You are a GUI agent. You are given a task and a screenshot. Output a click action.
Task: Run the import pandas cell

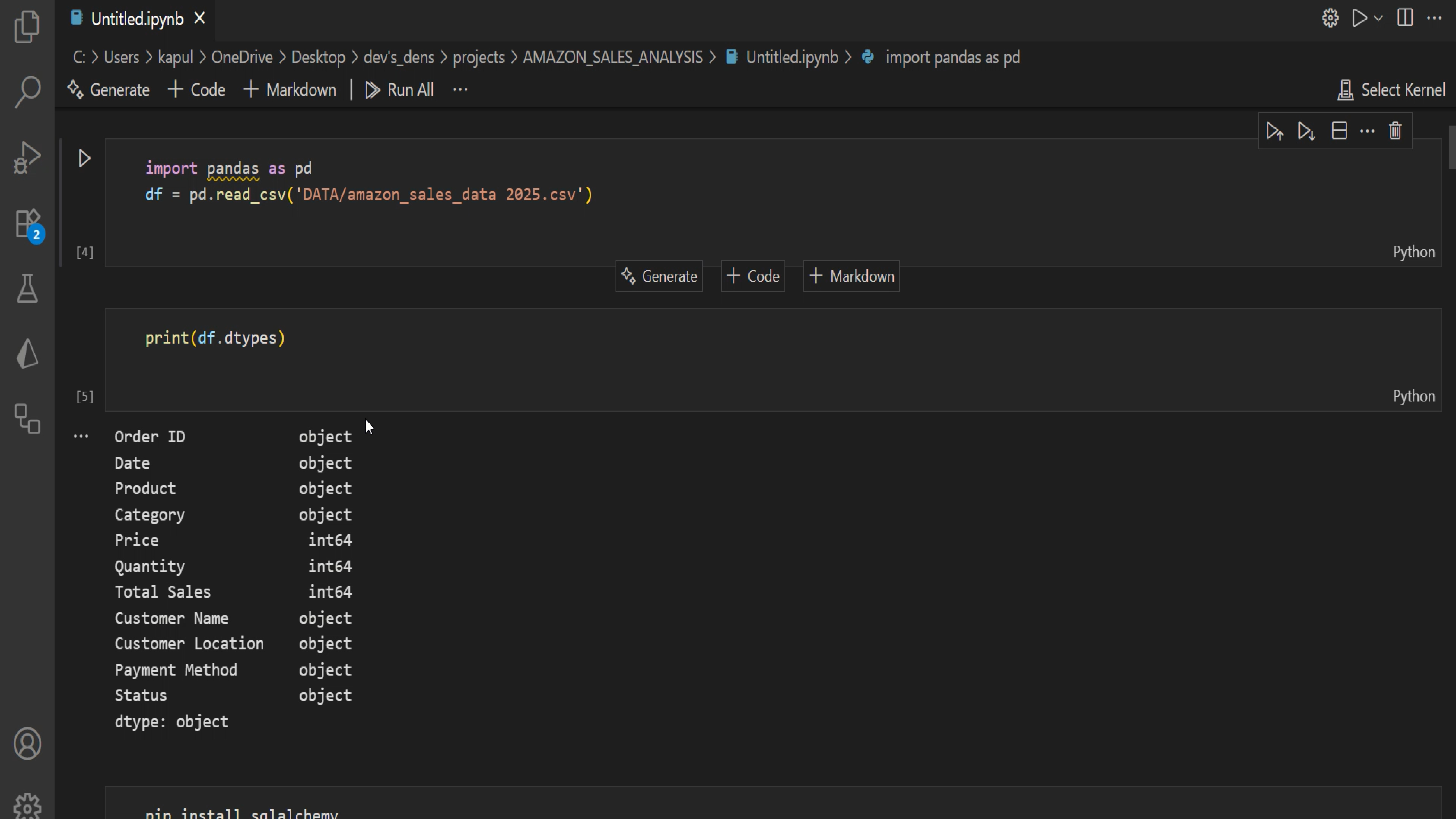pos(84,158)
